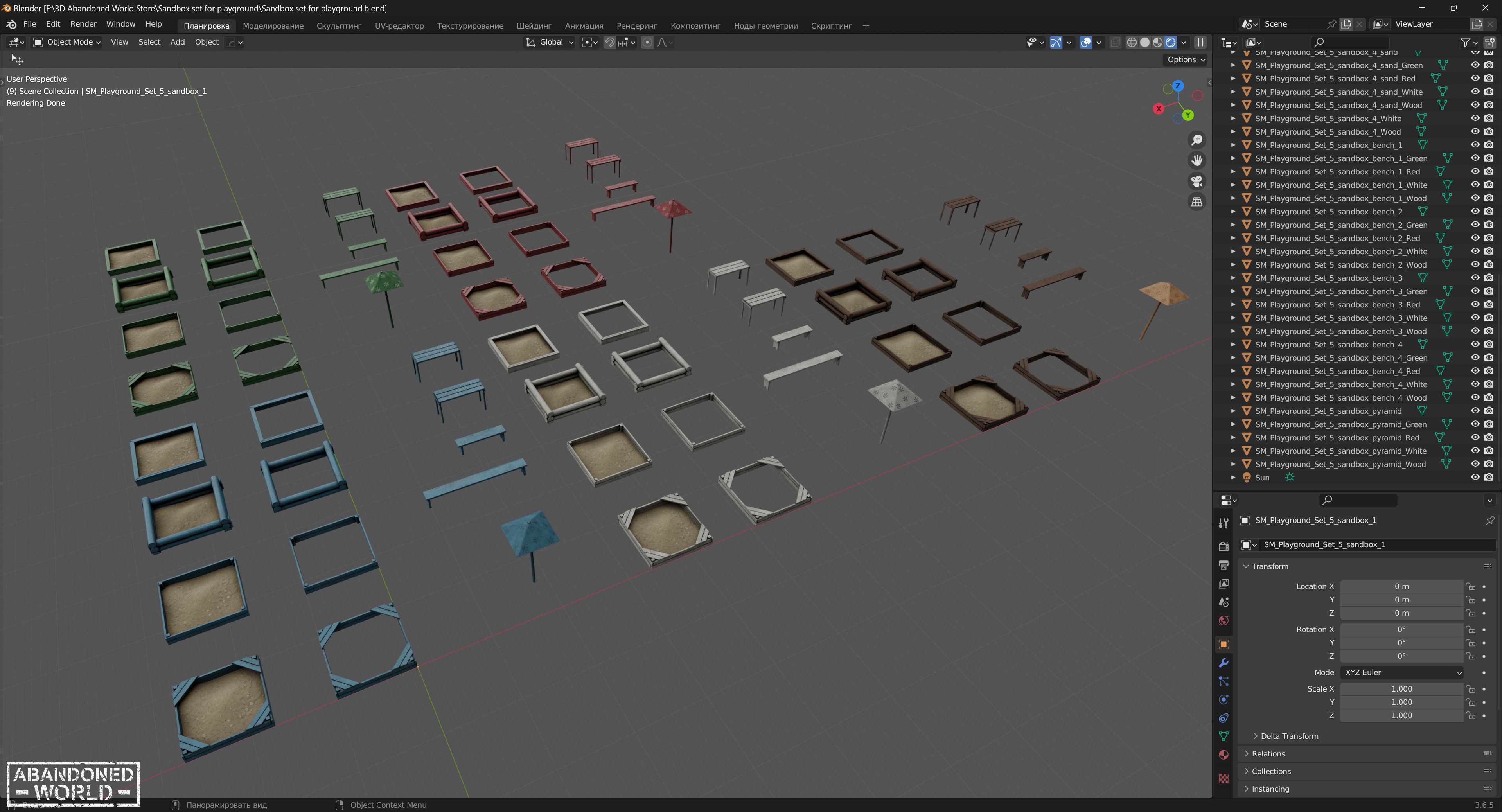
Task: Open the viewport Add menu
Action: pyautogui.click(x=177, y=42)
